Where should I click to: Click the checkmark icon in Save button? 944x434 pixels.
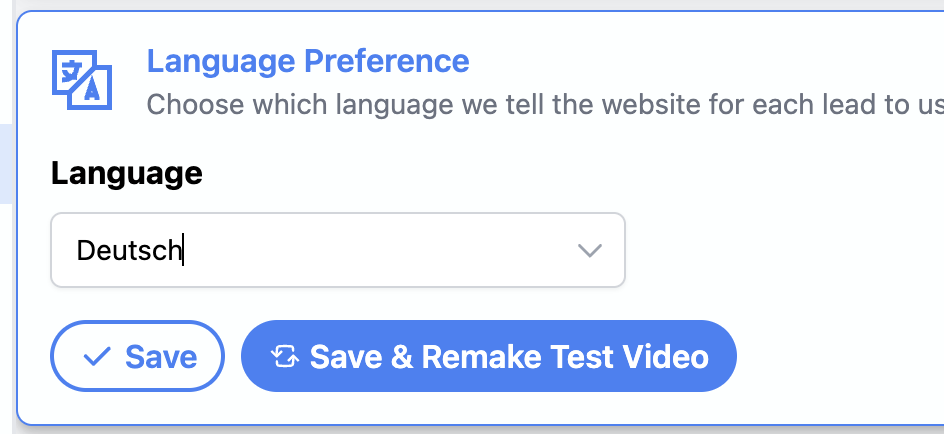(x=96, y=357)
